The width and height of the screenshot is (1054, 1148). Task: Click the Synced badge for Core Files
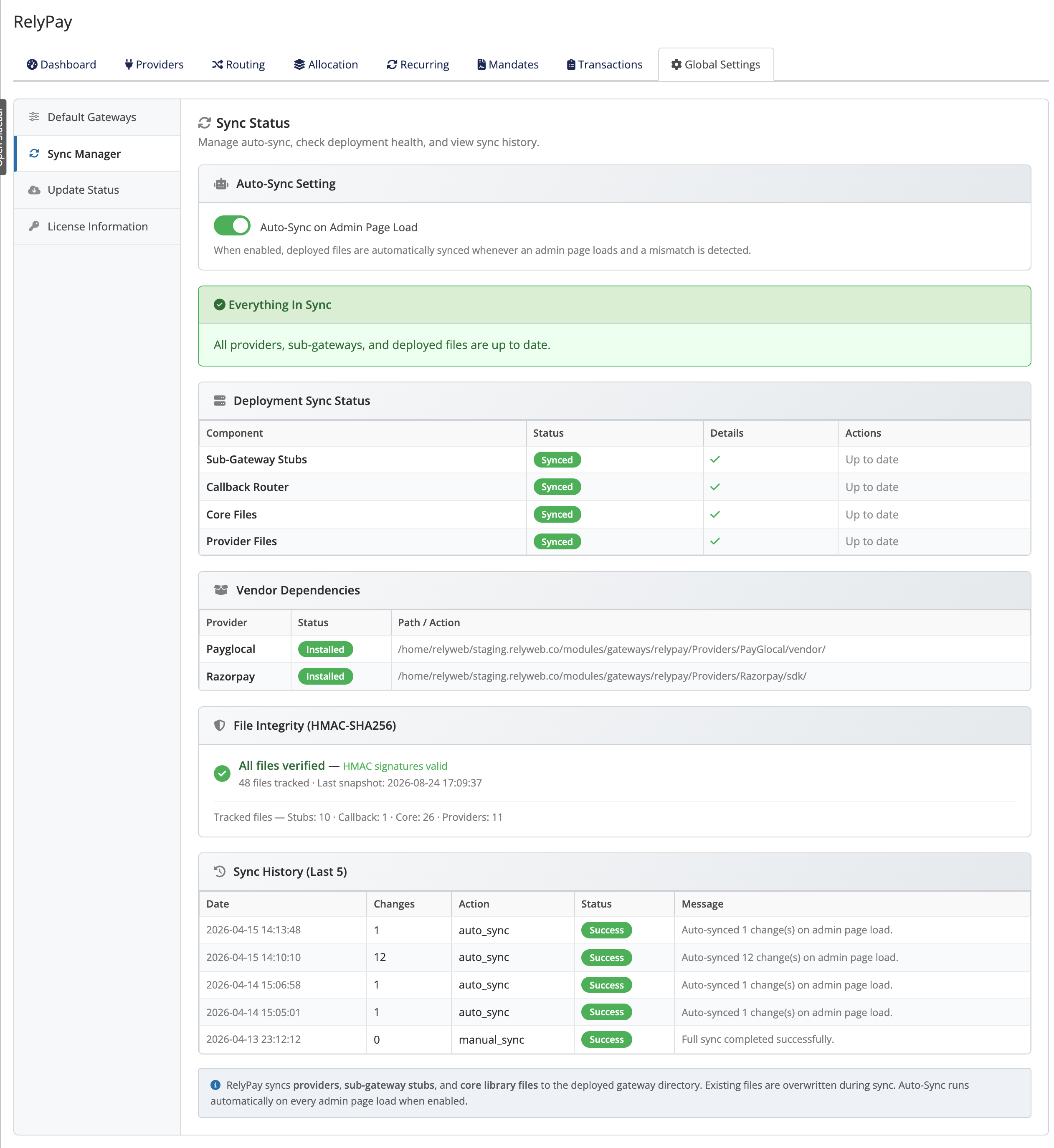click(557, 514)
